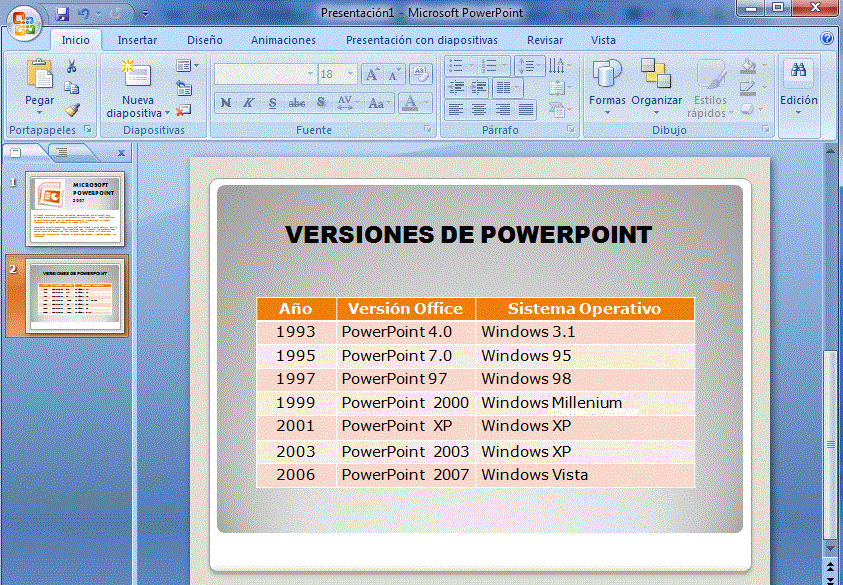Screen dimensions: 843x585
Task: Toggle bold formatting
Action: click(x=225, y=103)
